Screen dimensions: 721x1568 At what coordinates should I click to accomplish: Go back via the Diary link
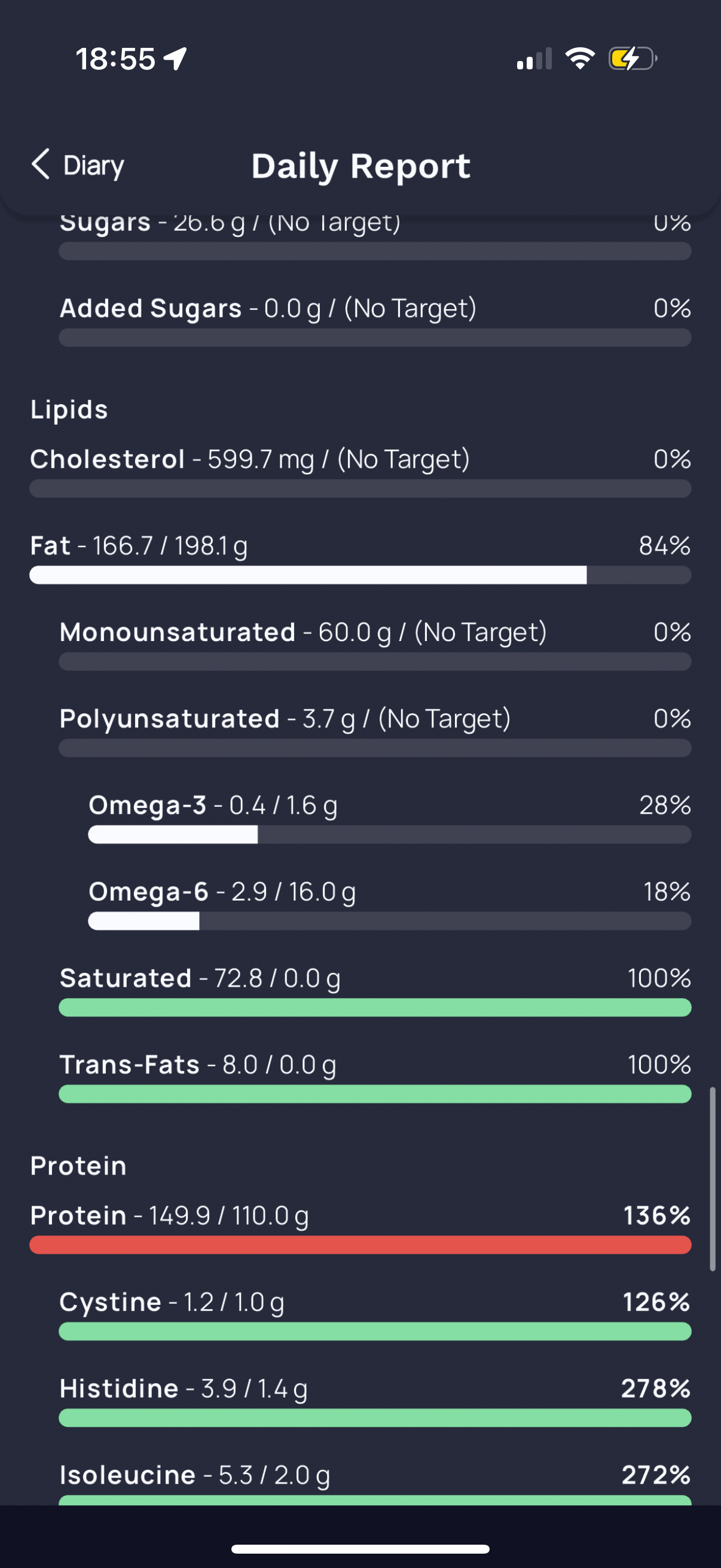[94, 166]
